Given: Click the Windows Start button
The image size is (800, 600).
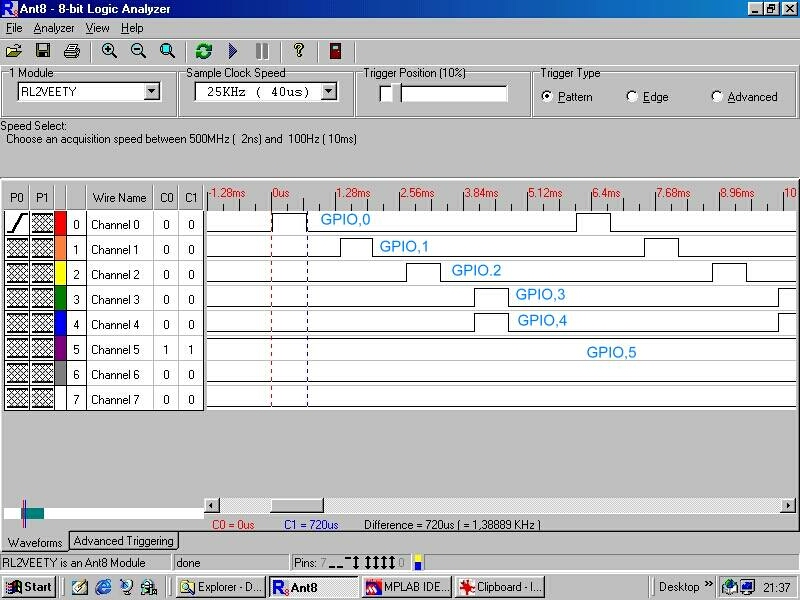Looking at the screenshot, I should click(x=29, y=587).
